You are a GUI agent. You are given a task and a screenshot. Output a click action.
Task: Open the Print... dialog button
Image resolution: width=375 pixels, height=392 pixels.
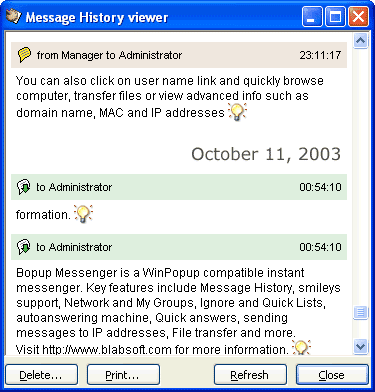coord(123,375)
